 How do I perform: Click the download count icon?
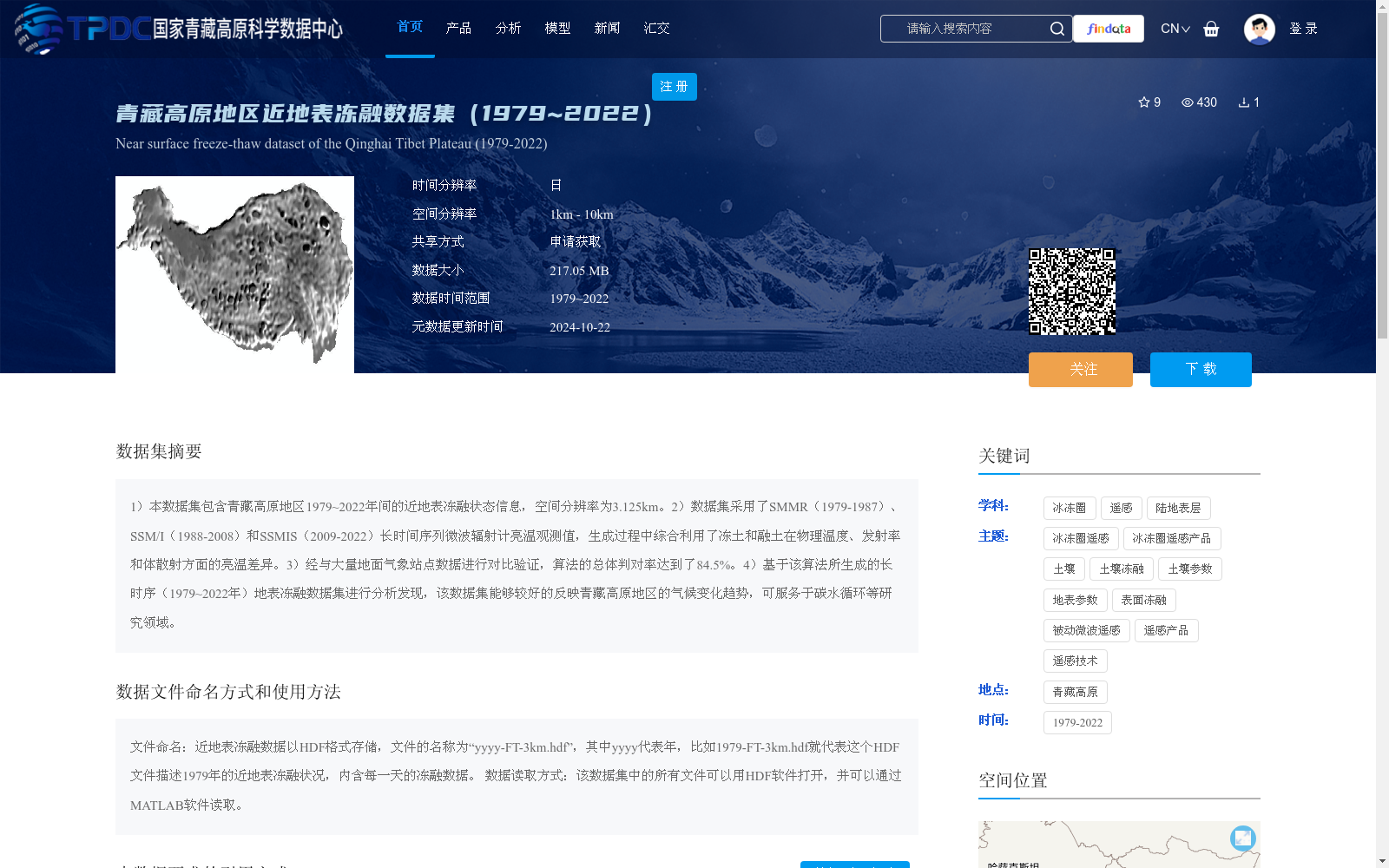click(1244, 102)
